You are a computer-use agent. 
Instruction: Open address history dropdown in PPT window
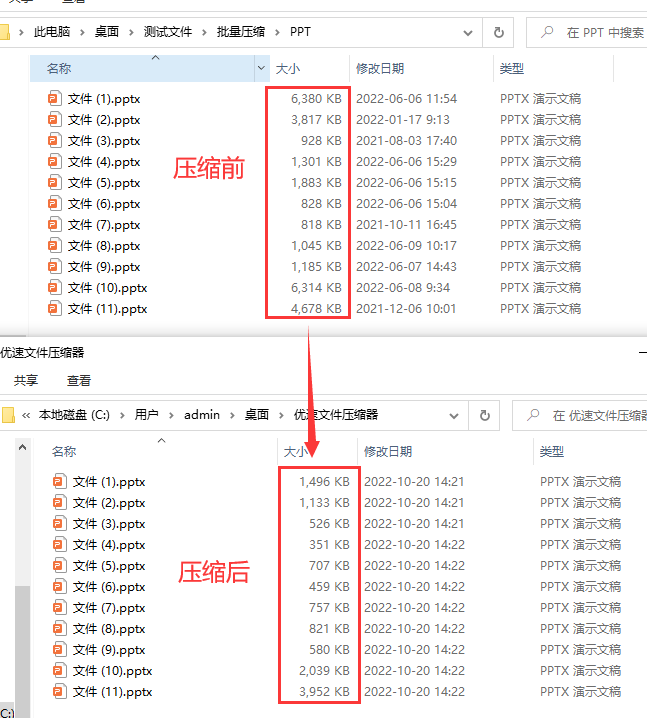[x=468, y=33]
